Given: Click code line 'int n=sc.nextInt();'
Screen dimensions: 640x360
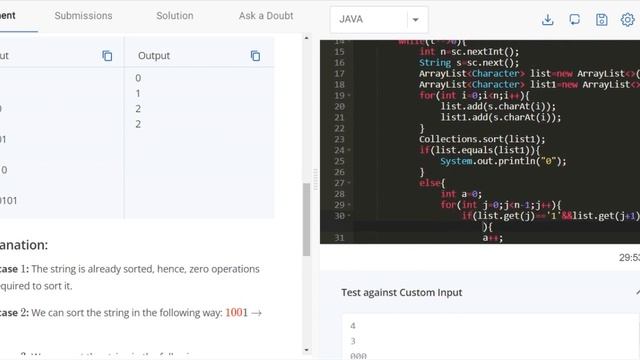Looking at the screenshot, I should 469,52.
